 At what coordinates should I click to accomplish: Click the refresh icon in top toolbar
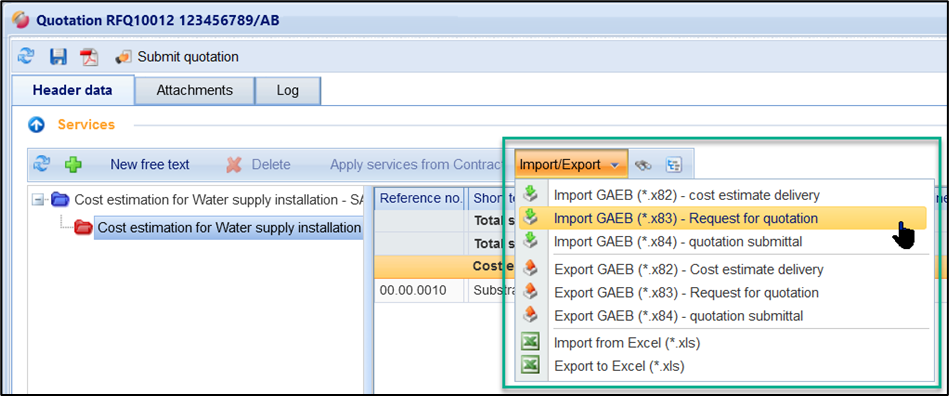(x=26, y=57)
